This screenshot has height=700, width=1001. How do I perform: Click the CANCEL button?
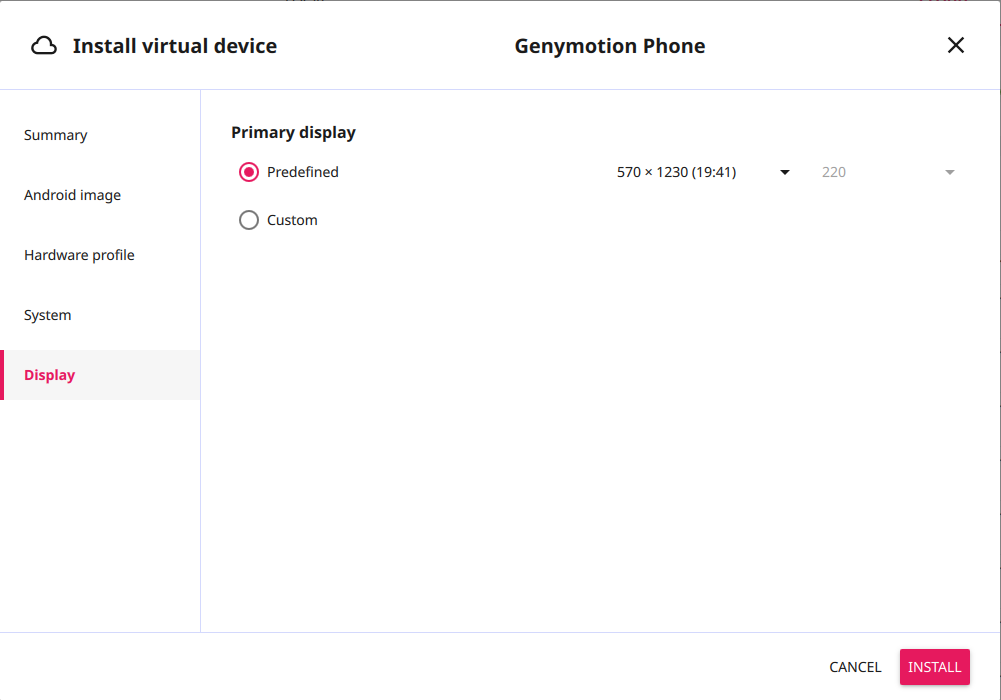point(855,667)
